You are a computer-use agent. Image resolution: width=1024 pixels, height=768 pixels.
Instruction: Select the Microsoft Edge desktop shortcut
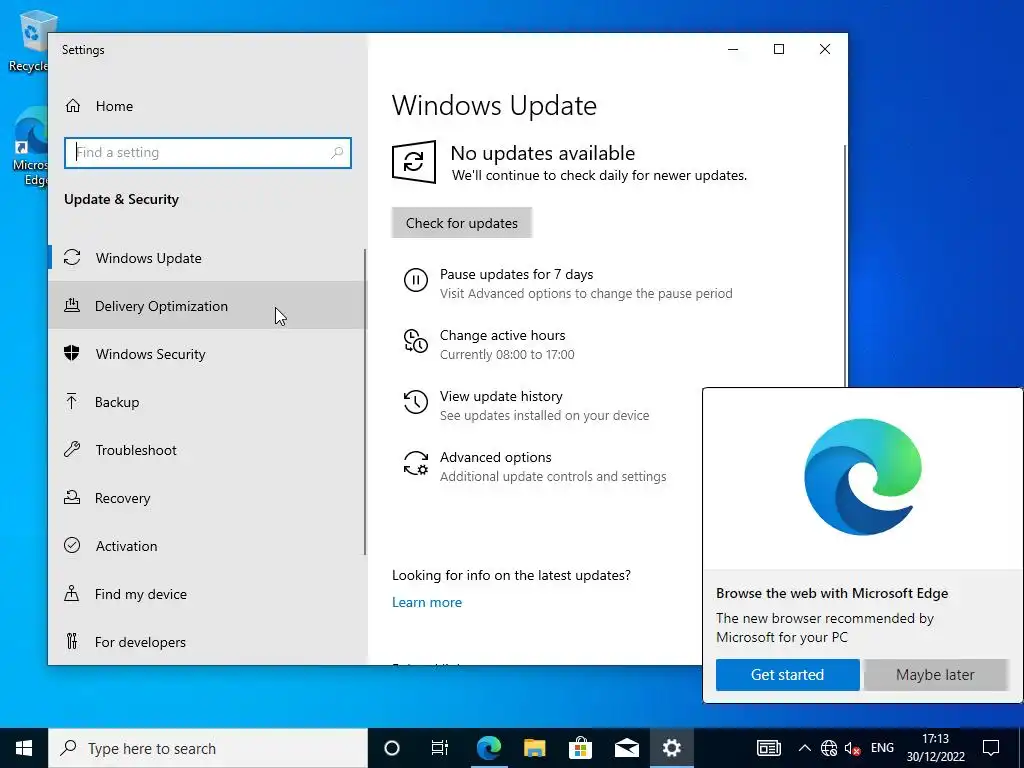click(30, 147)
